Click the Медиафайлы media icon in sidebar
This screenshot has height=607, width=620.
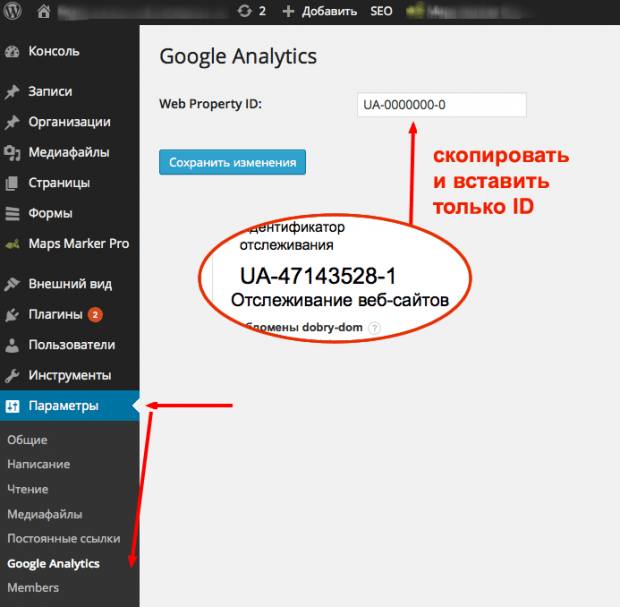coord(12,153)
